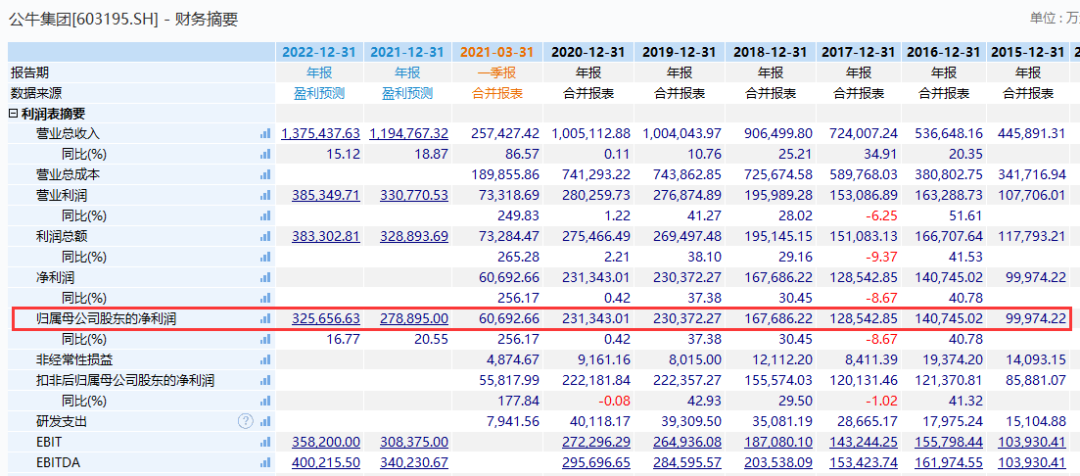
Task: Click the help icon beside 研发支出
Action: (x=246, y=421)
